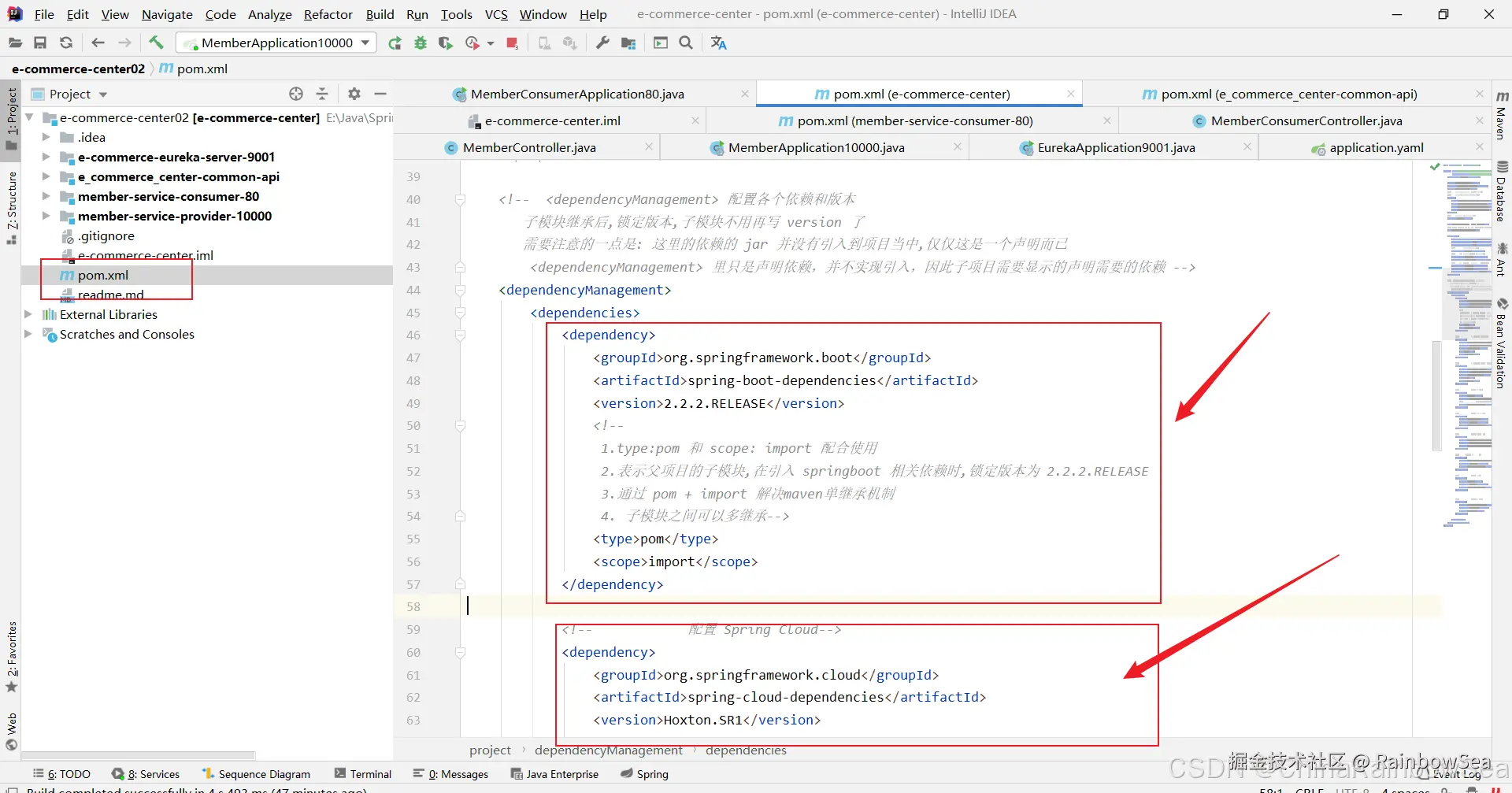The image size is (1512, 793).
Task: Click the Collapse All icon in Project panel
Action: click(322, 94)
